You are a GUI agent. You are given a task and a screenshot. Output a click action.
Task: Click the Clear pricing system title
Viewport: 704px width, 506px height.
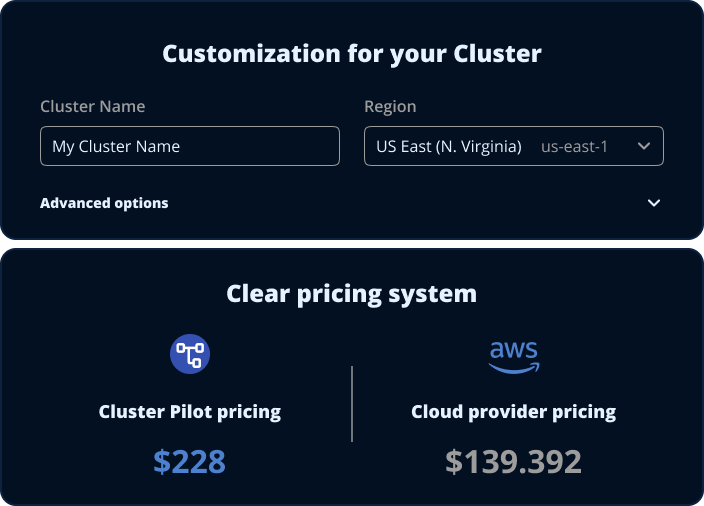coord(351,293)
